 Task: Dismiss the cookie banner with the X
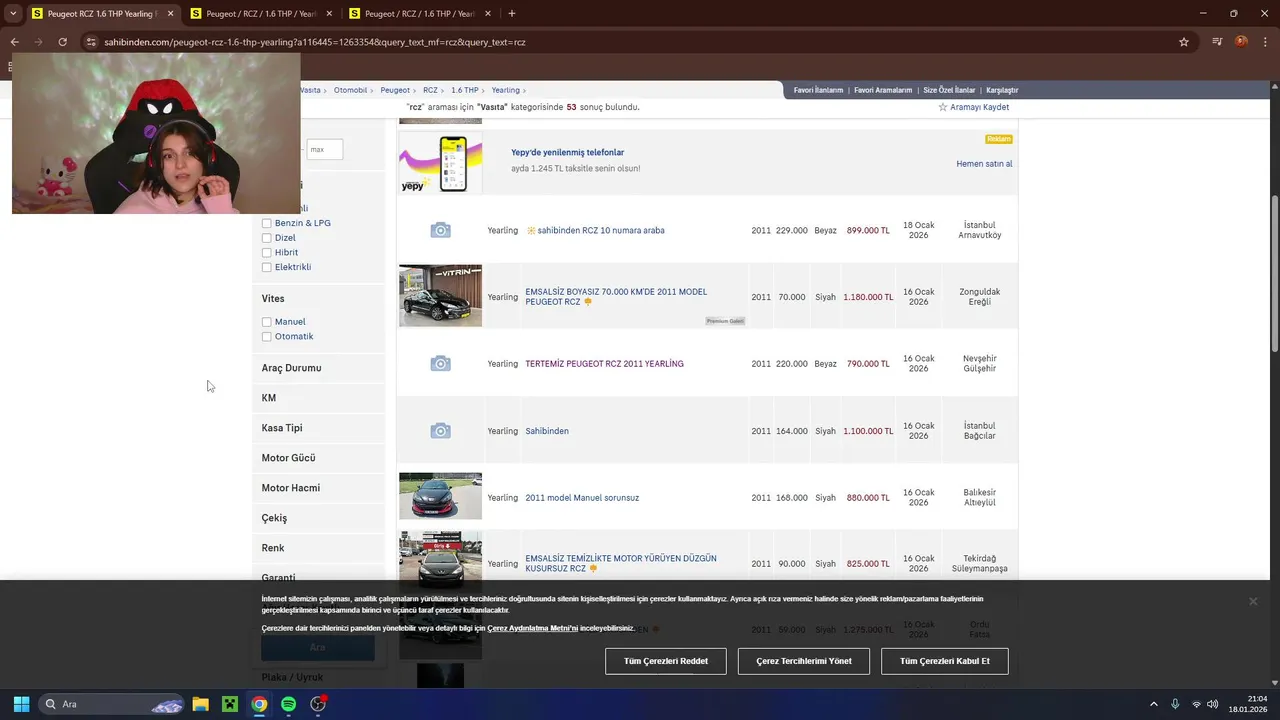(x=1253, y=601)
